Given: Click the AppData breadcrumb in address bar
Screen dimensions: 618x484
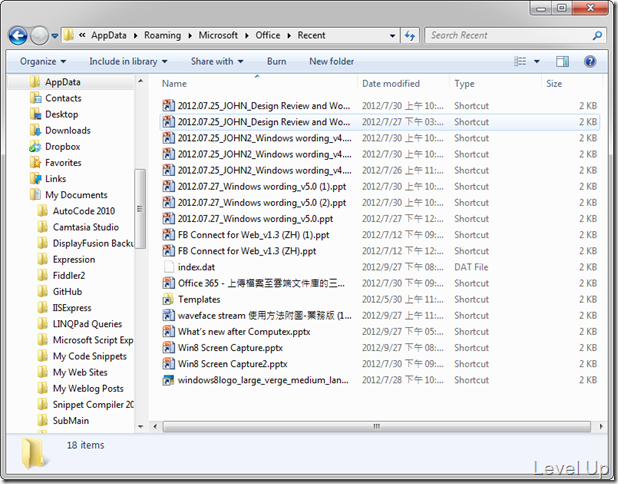Looking at the screenshot, I should pos(109,35).
